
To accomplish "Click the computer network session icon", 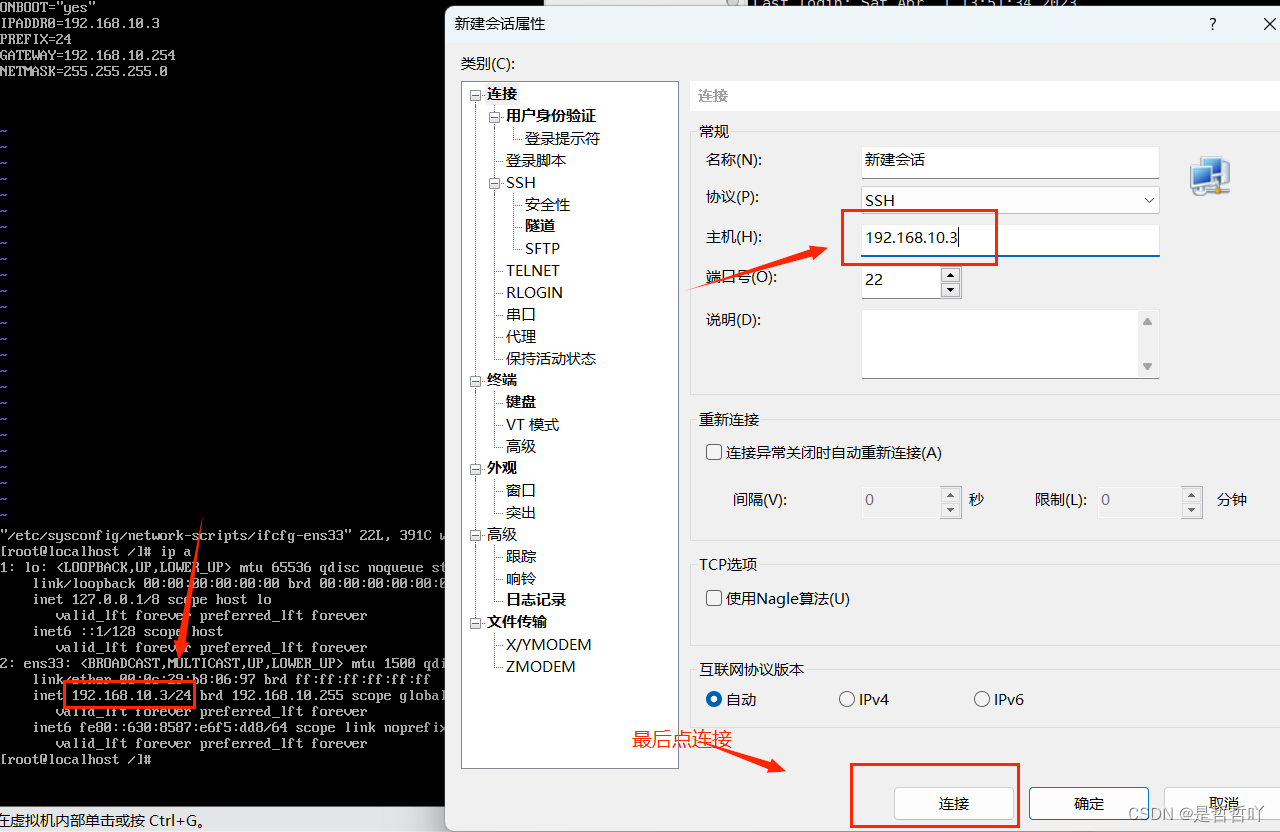I will (x=1209, y=176).
